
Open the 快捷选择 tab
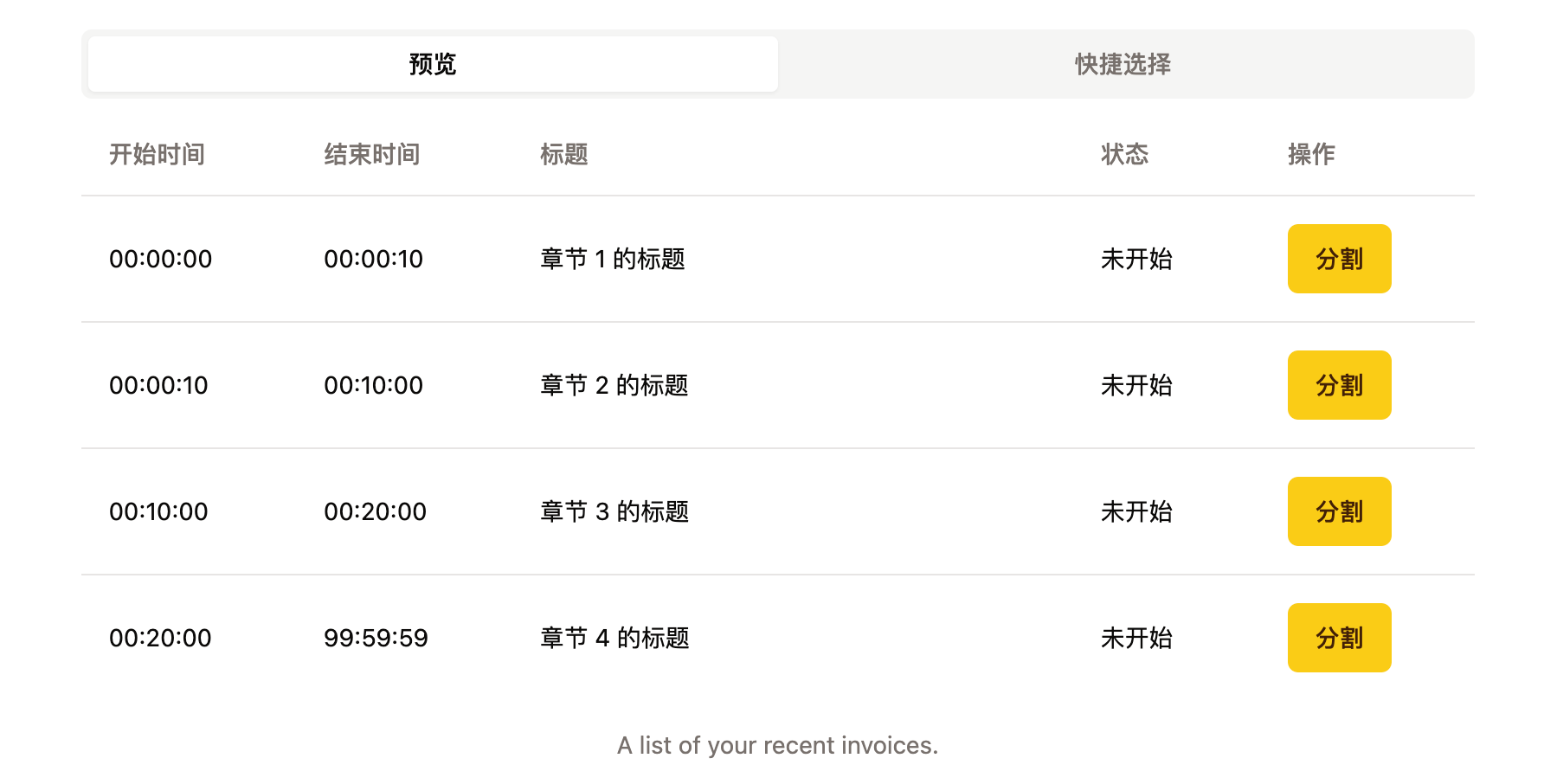(1123, 64)
